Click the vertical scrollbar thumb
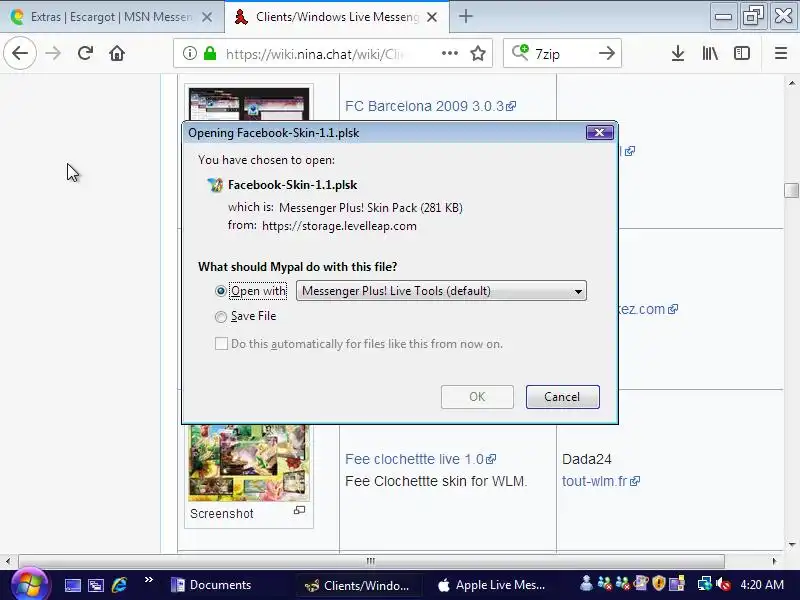This screenshot has width=800, height=600. click(791, 190)
